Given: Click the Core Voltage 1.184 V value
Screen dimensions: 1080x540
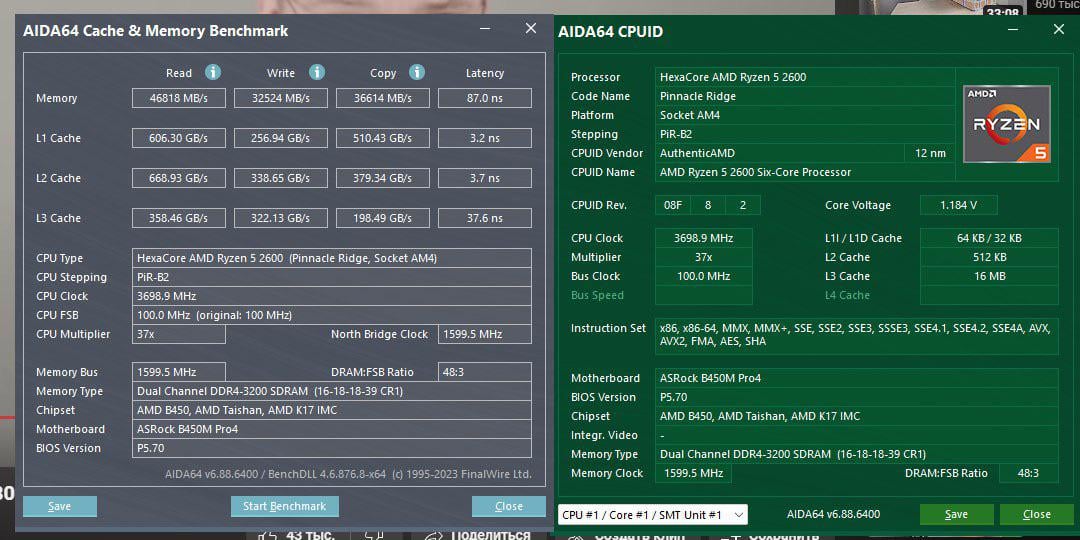Looking at the screenshot, I should pyautogui.click(x=958, y=205).
